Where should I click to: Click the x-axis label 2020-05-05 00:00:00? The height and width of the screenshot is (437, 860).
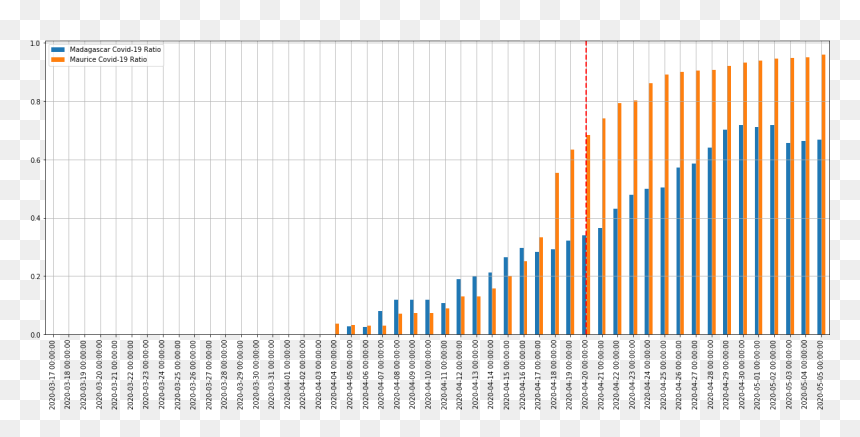(x=822, y=374)
